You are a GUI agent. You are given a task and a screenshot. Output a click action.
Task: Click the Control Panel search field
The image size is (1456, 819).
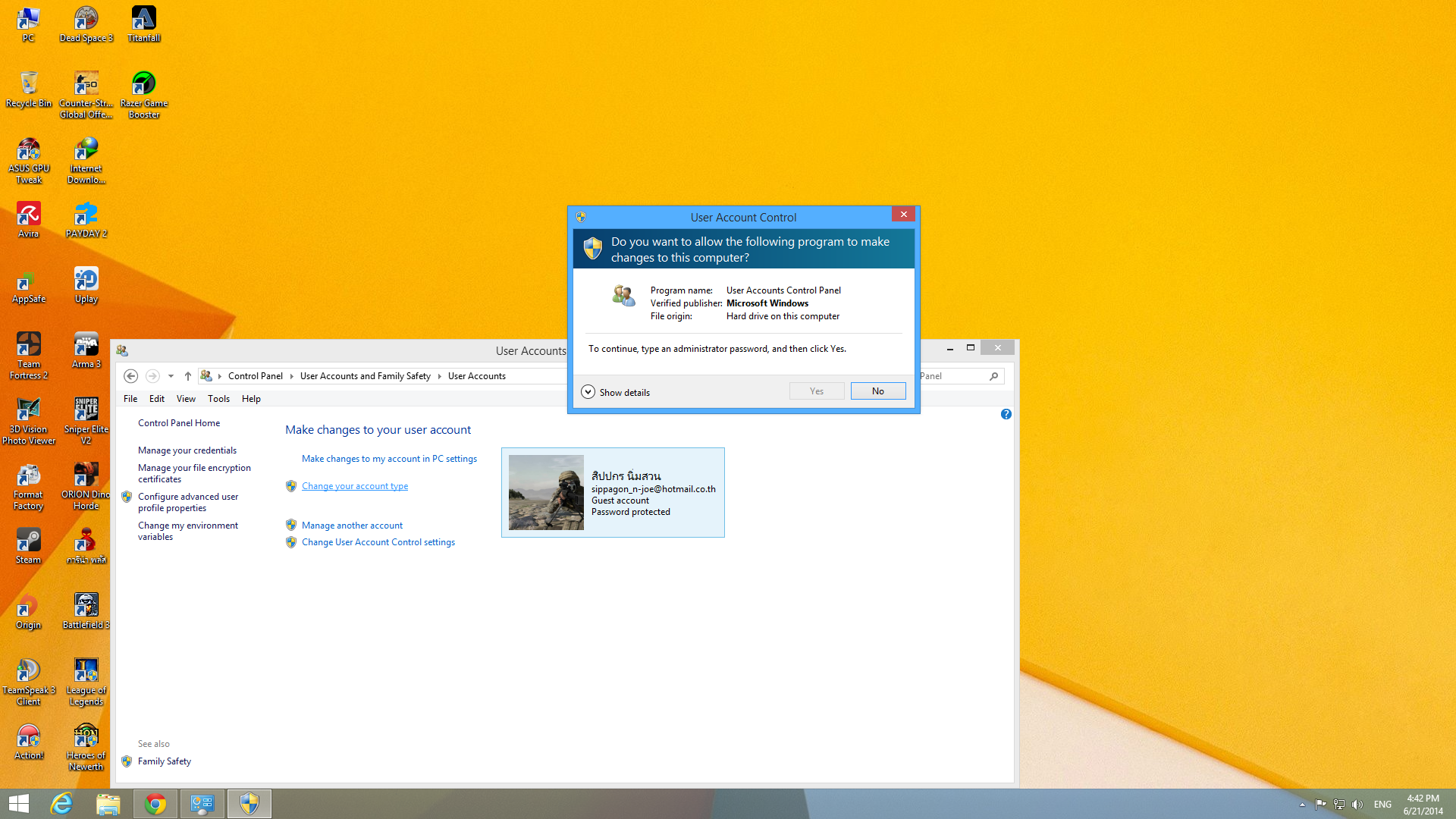click(x=954, y=376)
